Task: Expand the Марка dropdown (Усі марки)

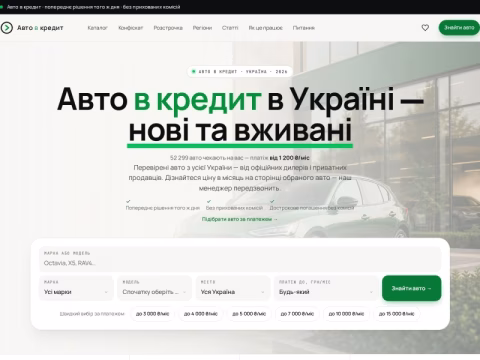Action: (x=76, y=288)
